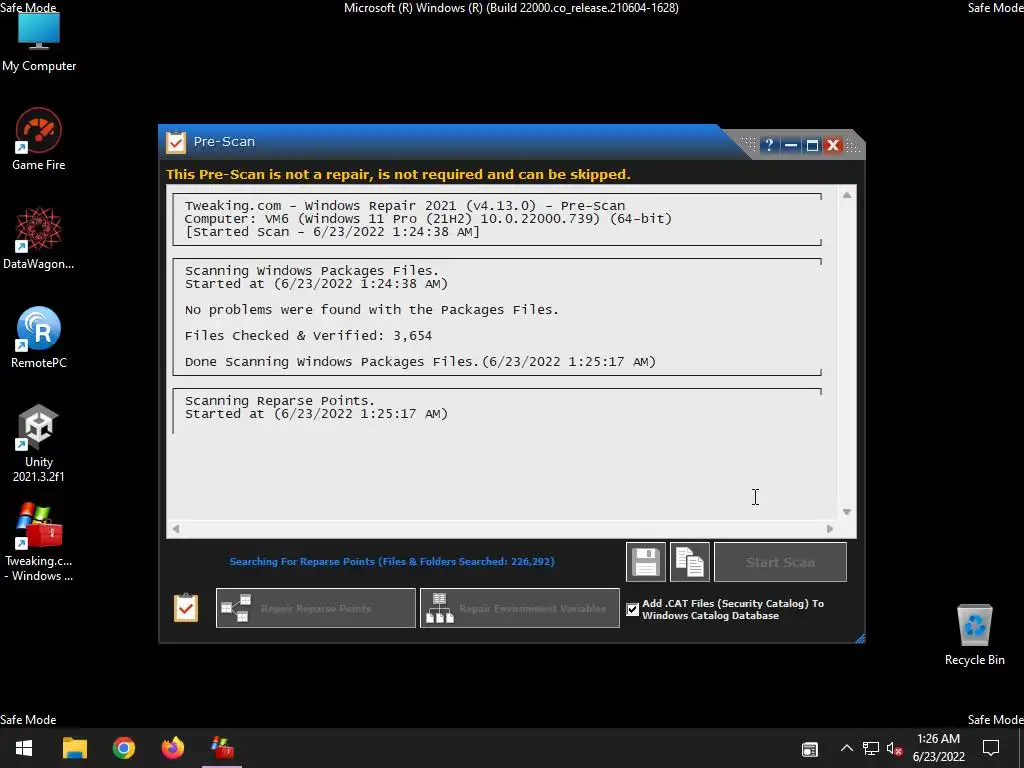1024x768 pixels.
Task: Click the Start Scan button
Action: coord(780,562)
